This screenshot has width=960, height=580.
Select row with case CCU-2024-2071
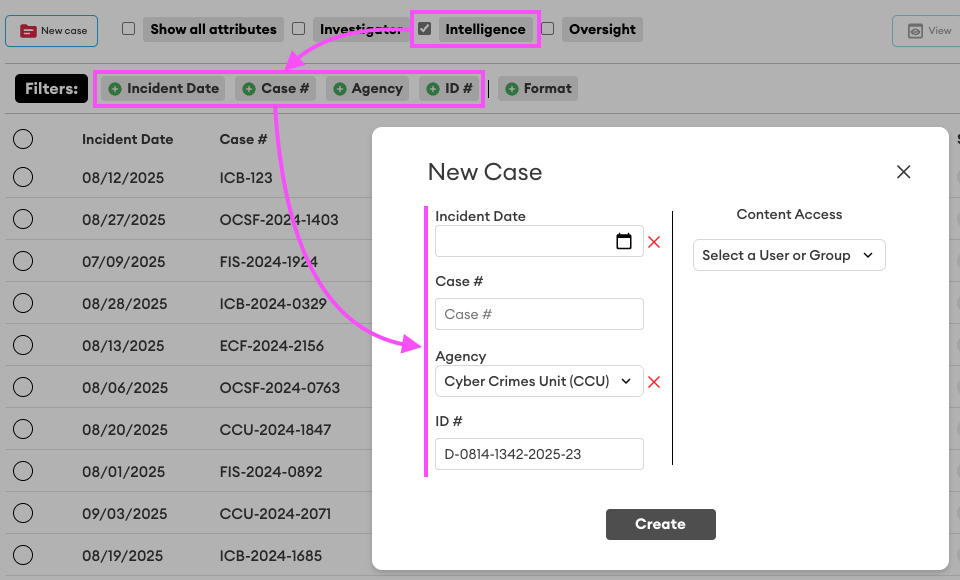point(23,513)
